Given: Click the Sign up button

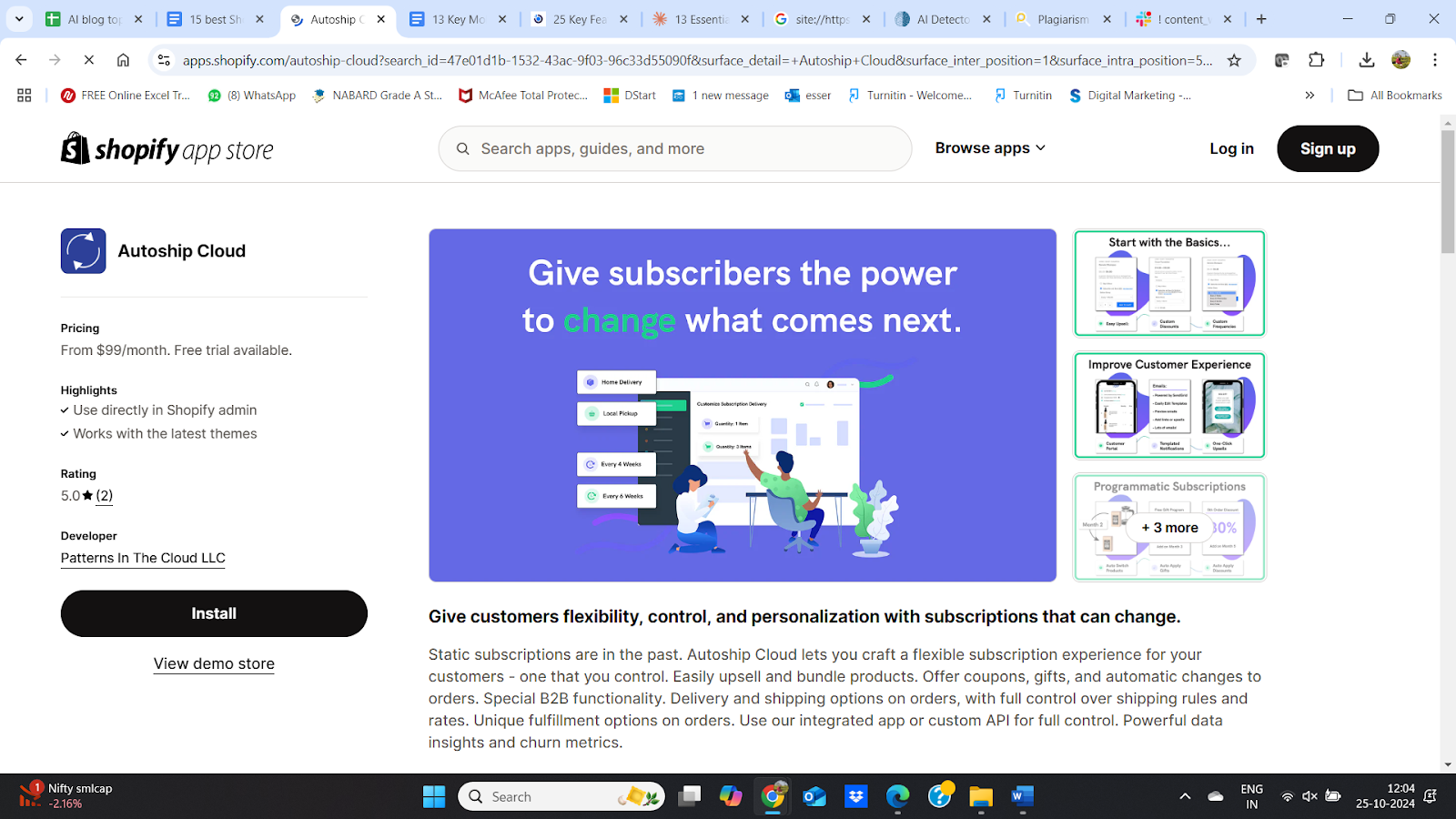Looking at the screenshot, I should tap(1328, 148).
